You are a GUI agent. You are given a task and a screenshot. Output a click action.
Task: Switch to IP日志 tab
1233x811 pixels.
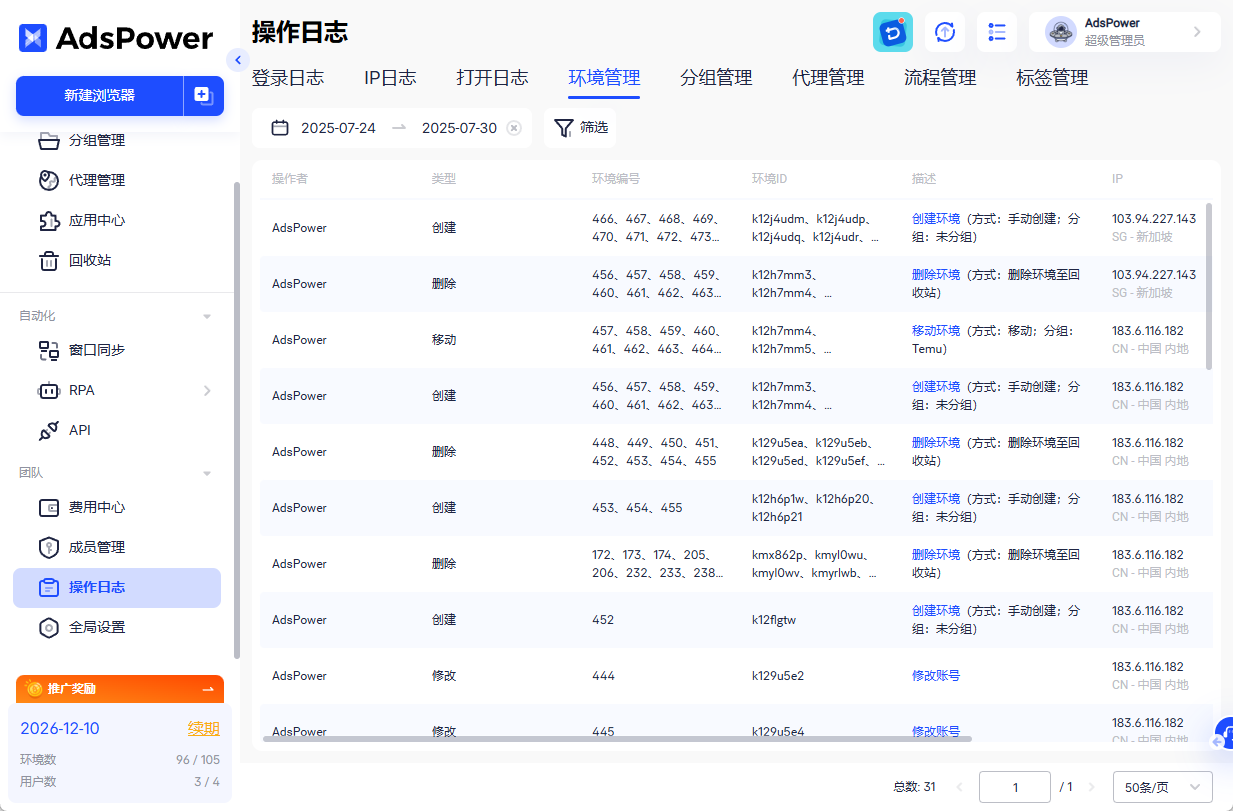point(390,78)
